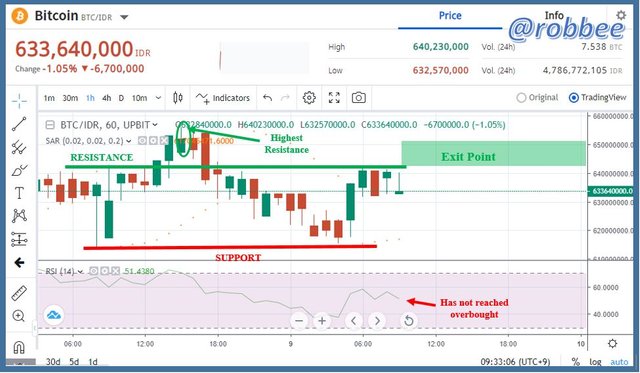This screenshot has width=640, height=373.
Task: Select the 30m timeframe
Action: click(x=70, y=98)
